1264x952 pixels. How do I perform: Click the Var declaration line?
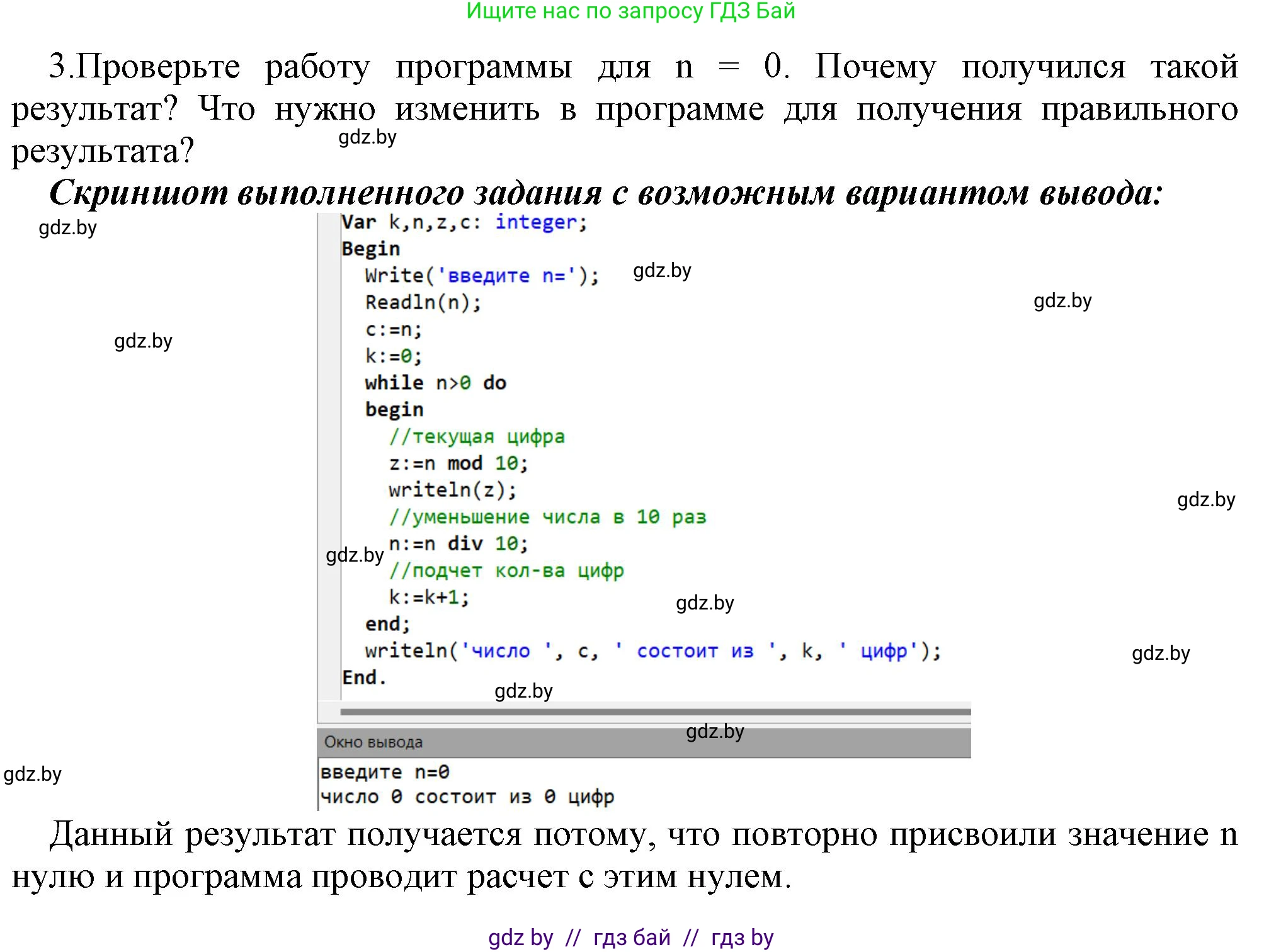[462, 222]
